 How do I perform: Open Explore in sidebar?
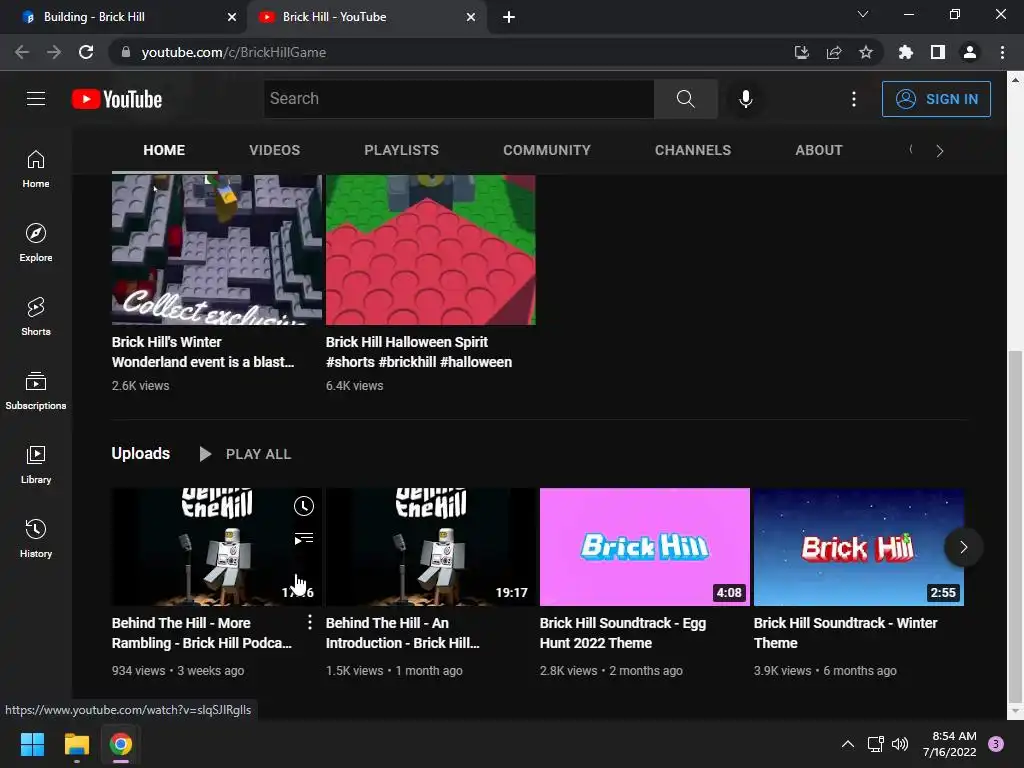(x=36, y=242)
